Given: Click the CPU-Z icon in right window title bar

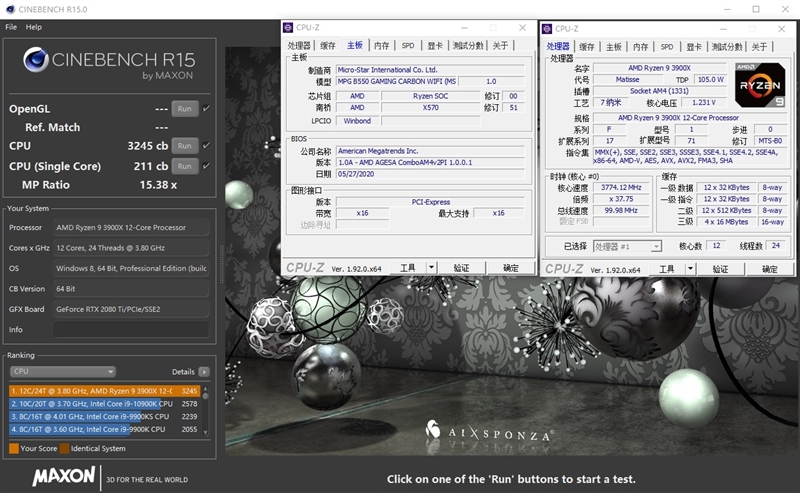Looking at the screenshot, I should [x=547, y=28].
